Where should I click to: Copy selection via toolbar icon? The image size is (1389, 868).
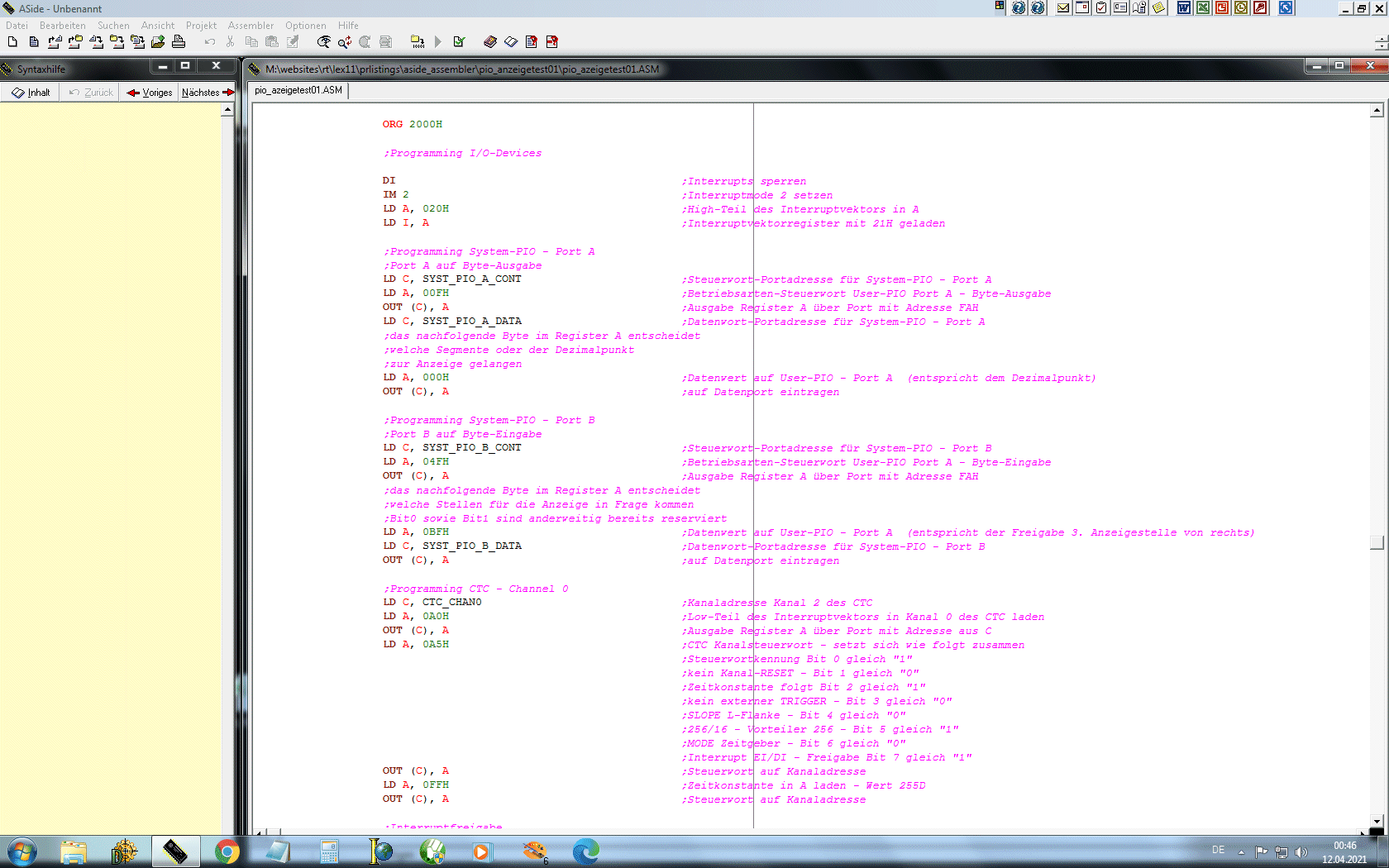click(251, 42)
